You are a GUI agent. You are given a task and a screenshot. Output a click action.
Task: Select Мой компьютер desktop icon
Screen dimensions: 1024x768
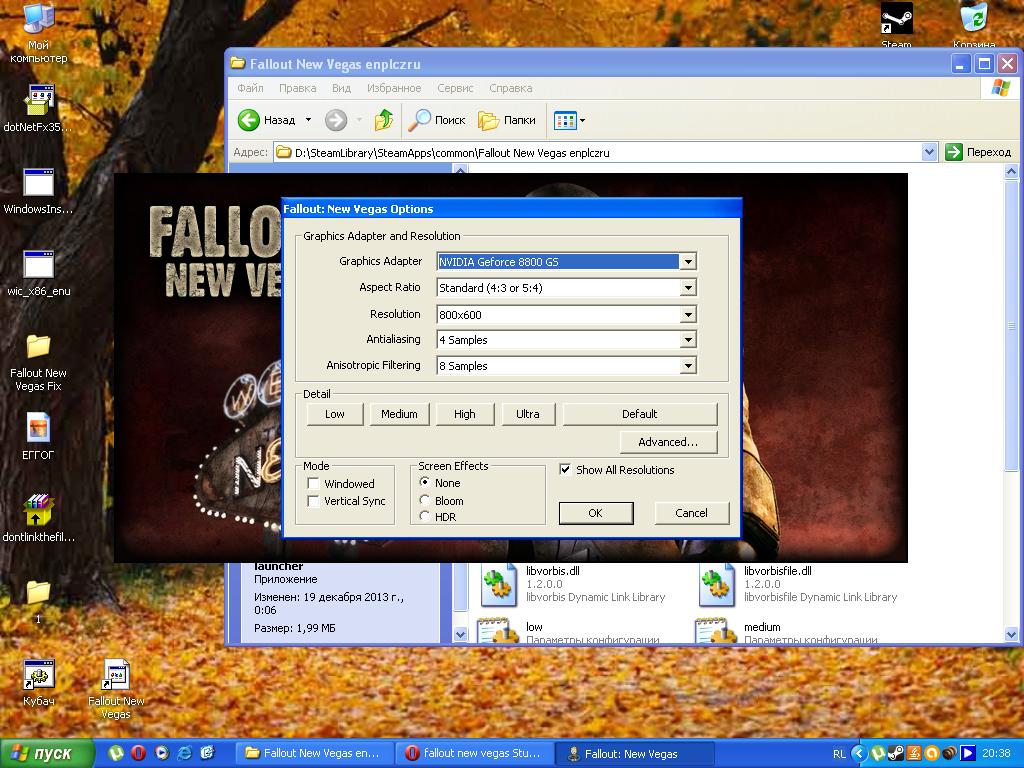[39, 18]
